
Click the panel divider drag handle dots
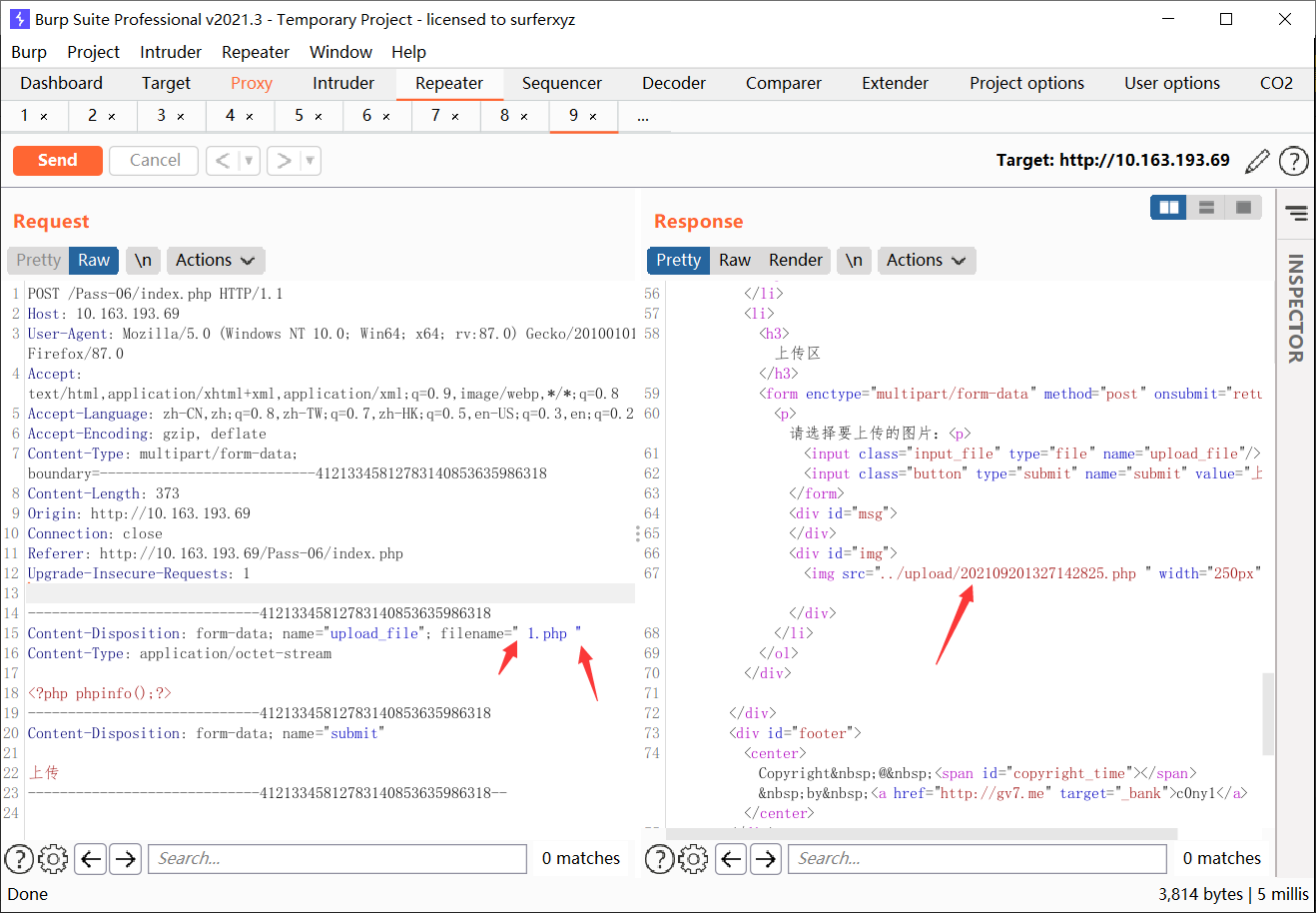pyautogui.click(x=638, y=533)
